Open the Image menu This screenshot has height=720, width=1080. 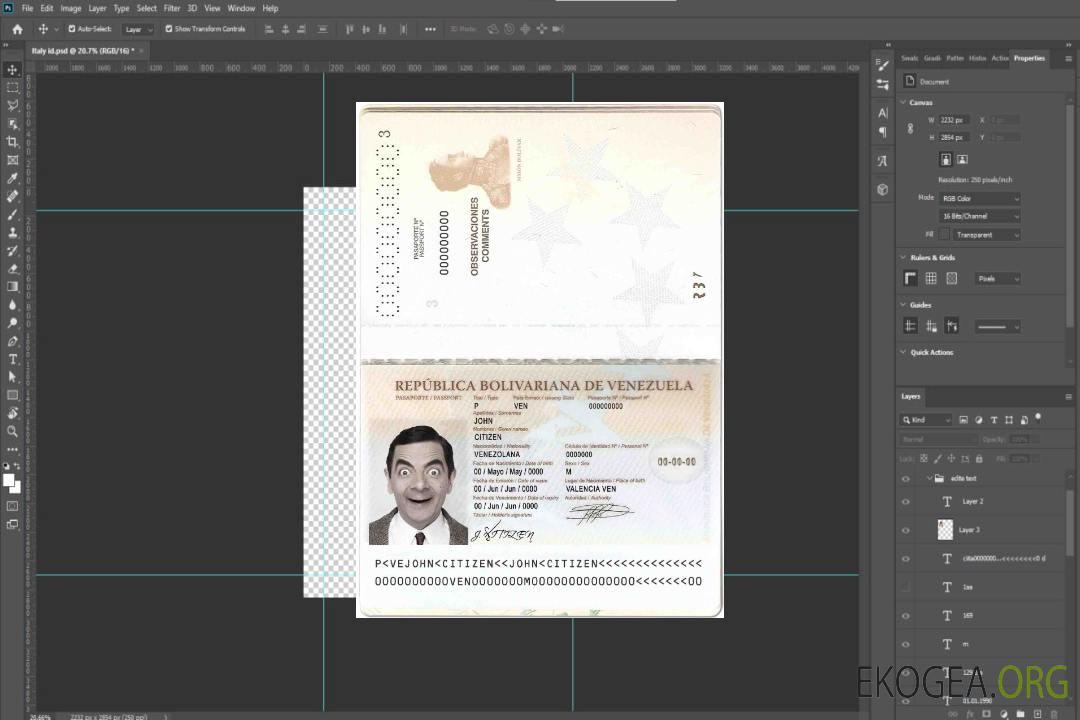[71, 8]
